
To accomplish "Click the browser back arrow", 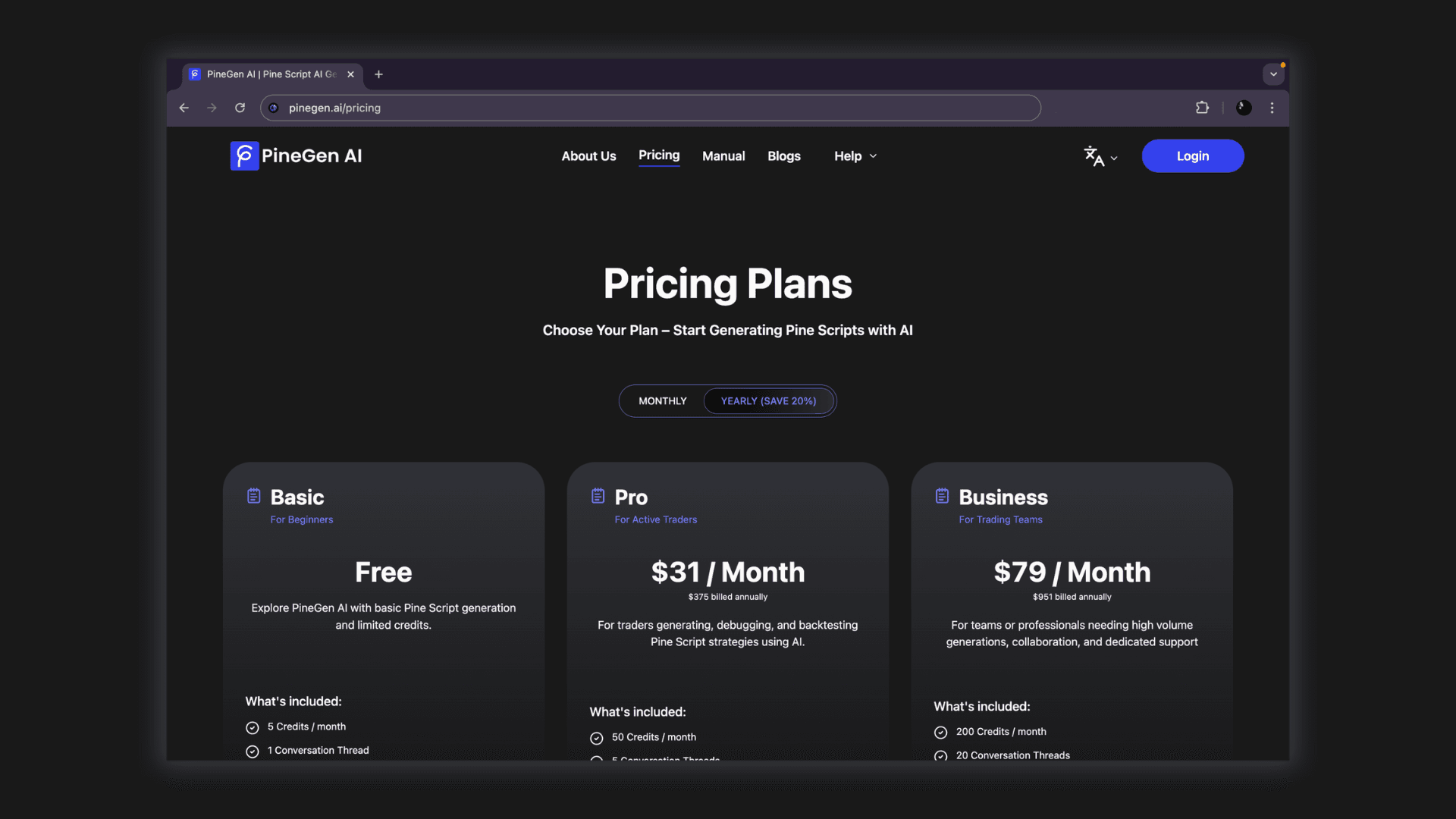I will coord(184,108).
